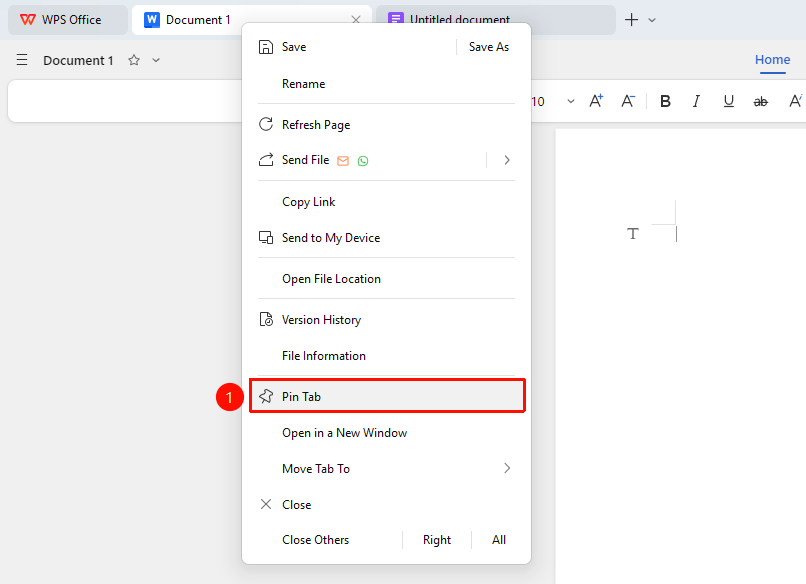
Task: Open the hamburger menu icon
Action: coord(22,60)
